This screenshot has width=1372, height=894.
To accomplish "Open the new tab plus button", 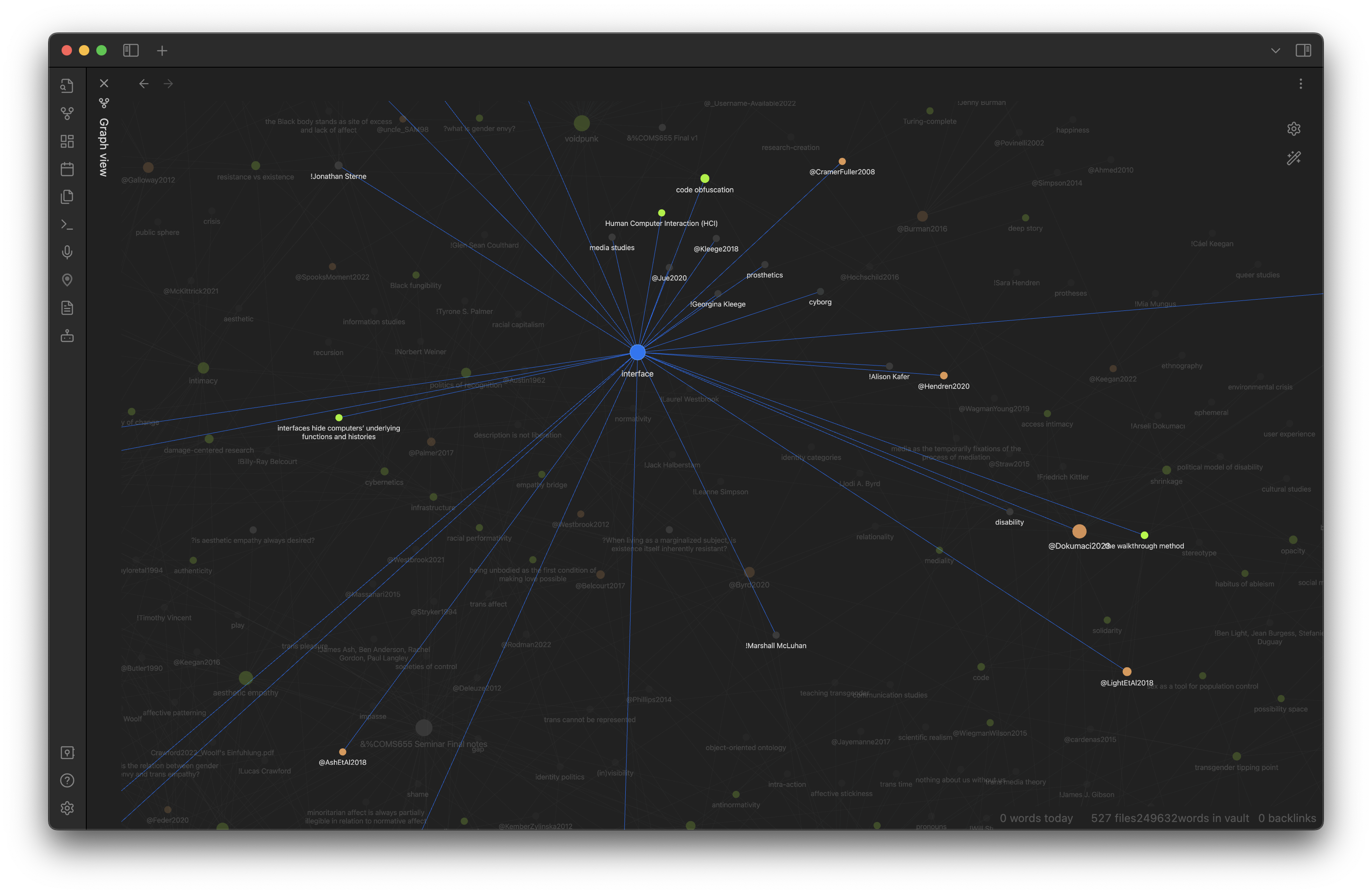I will click(161, 49).
